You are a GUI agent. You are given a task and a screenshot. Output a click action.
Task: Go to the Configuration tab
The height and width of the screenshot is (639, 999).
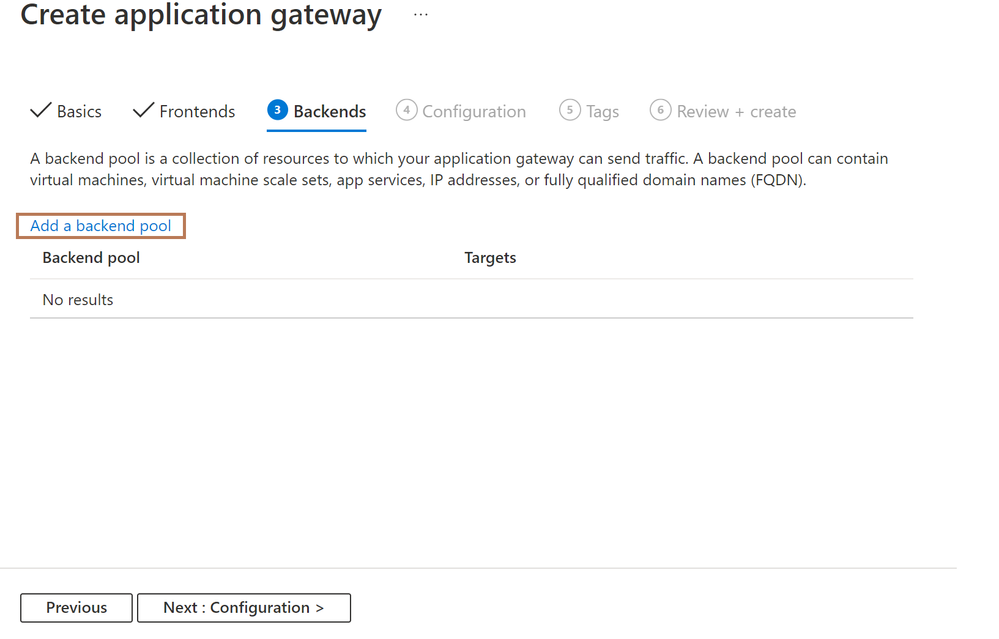click(x=474, y=111)
